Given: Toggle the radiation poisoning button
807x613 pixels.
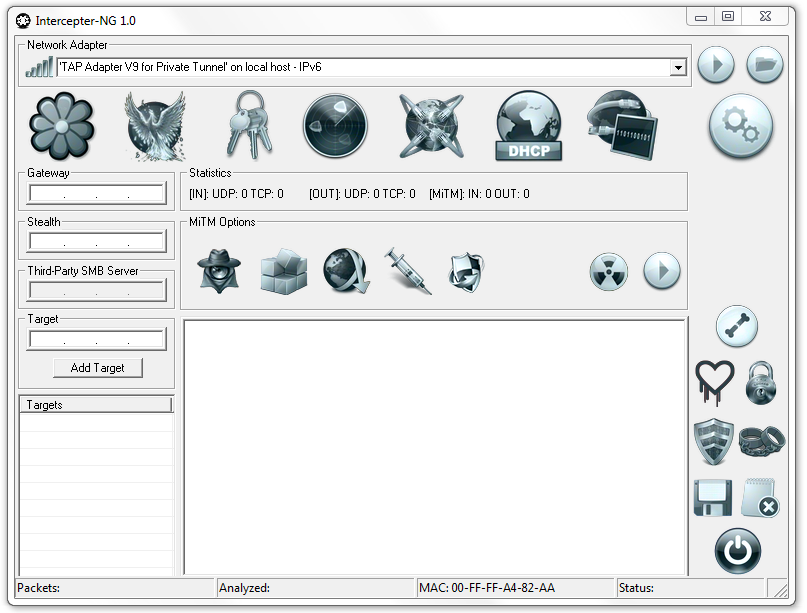Looking at the screenshot, I should 608,271.
